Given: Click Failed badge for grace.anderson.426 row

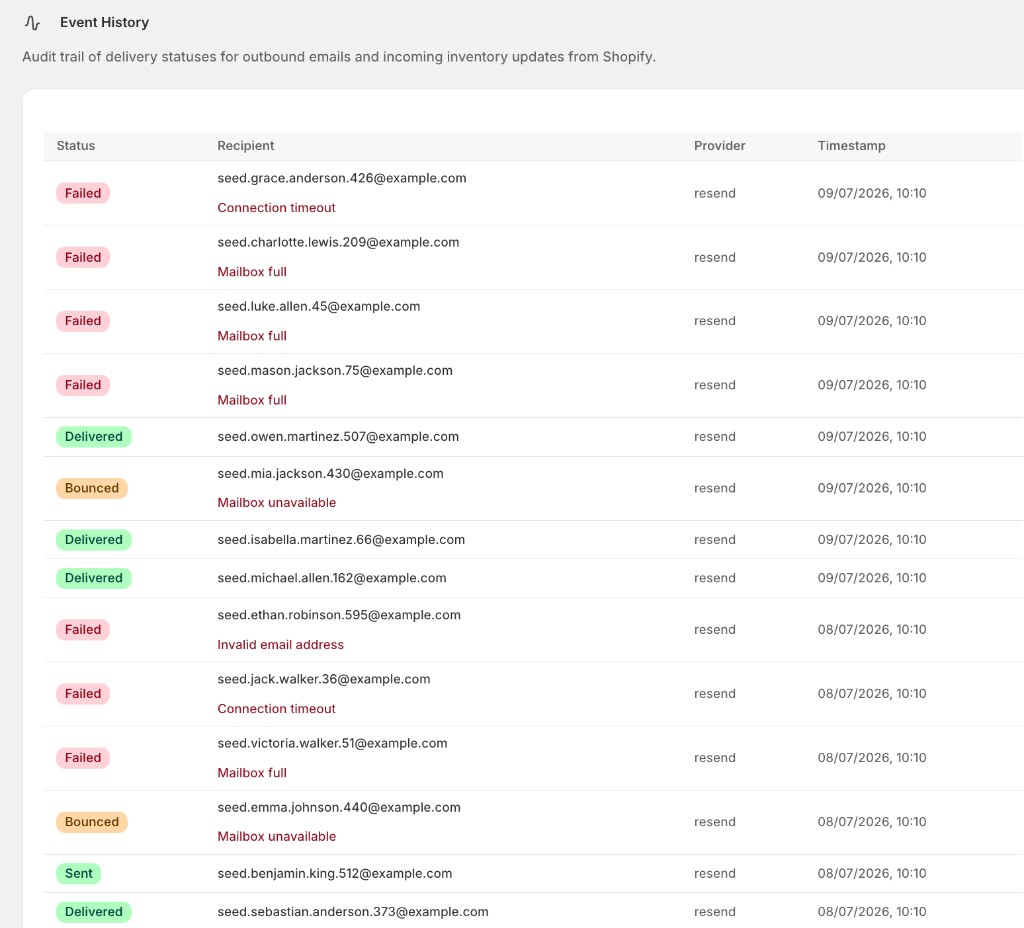Looking at the screenshot, I should [83, 193].
